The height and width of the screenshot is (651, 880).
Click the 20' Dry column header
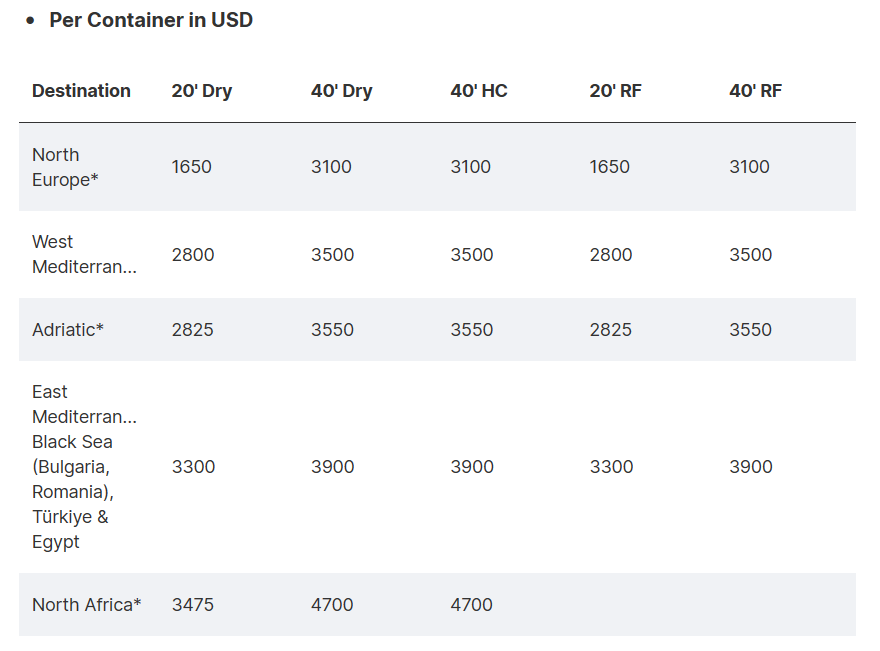(x=201, y=91)
